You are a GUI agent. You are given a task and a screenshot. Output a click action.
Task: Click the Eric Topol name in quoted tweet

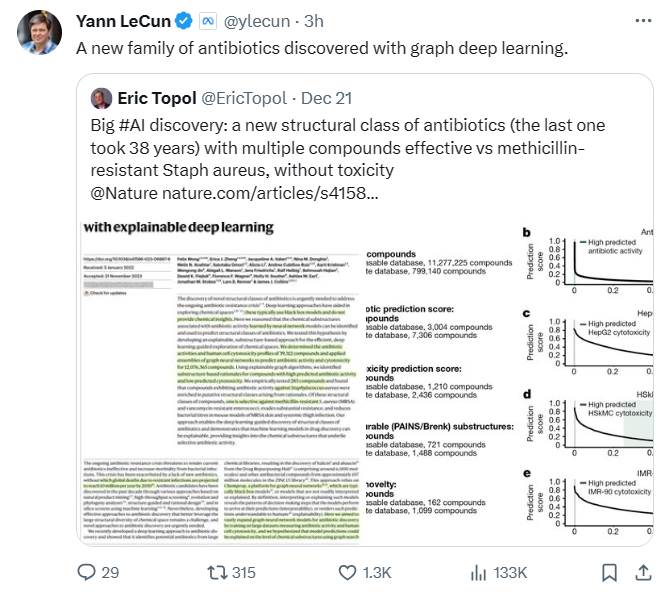[157, 98]
